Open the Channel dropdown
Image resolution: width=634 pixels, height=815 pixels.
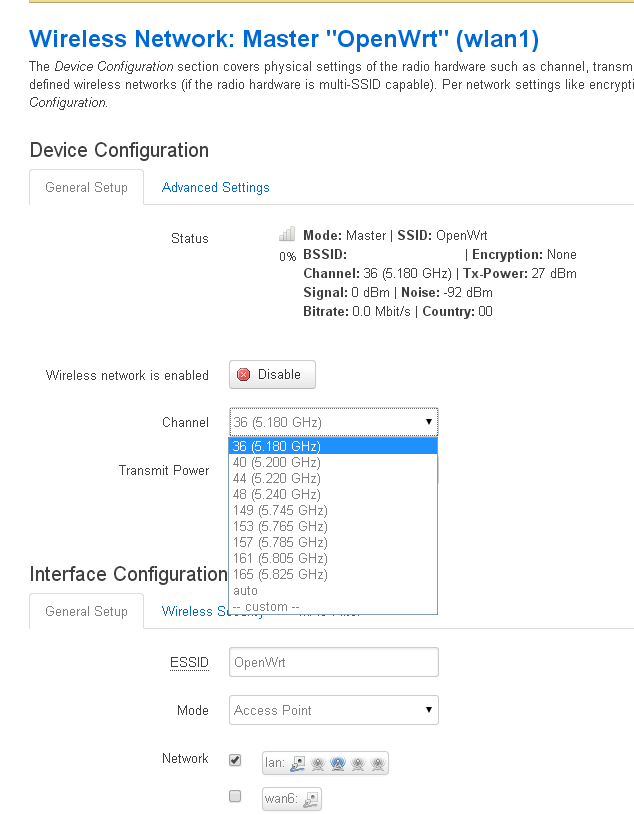tap(334, 422)
